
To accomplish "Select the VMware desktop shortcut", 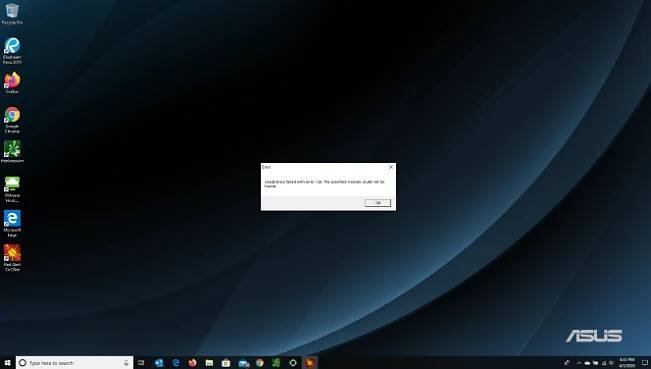I will 12,189.
